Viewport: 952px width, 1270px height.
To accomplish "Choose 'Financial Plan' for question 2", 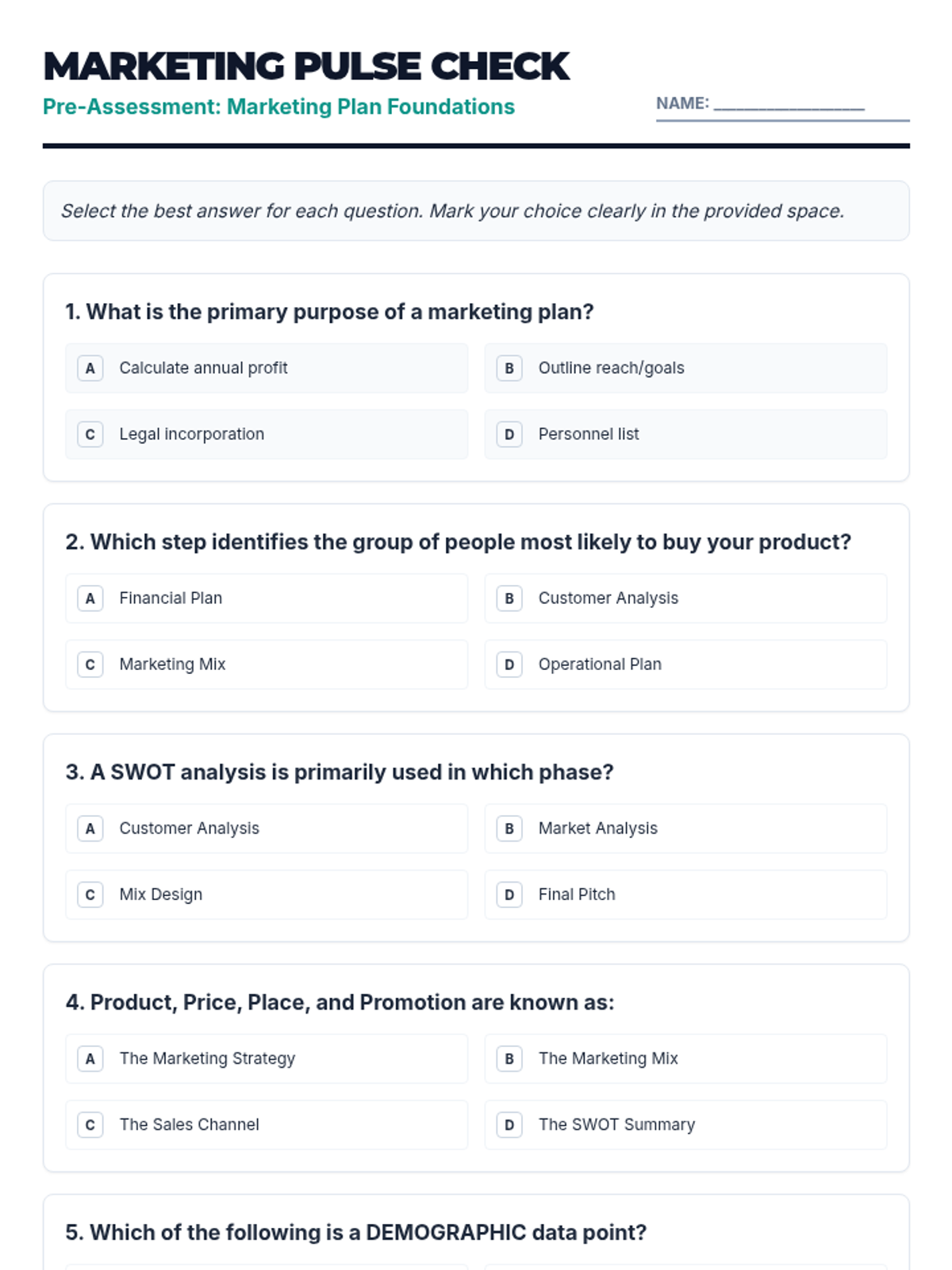I will (267, 598).
